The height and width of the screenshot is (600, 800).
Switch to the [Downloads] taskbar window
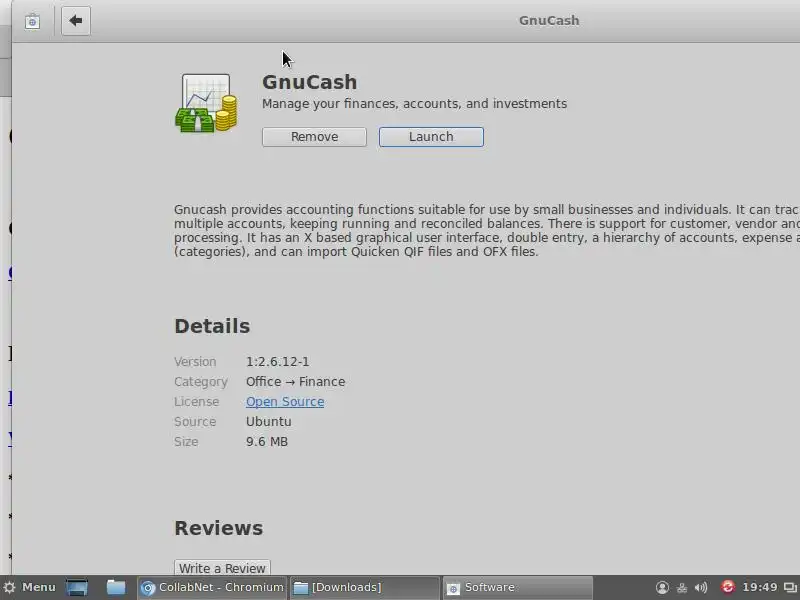(365, 588)
